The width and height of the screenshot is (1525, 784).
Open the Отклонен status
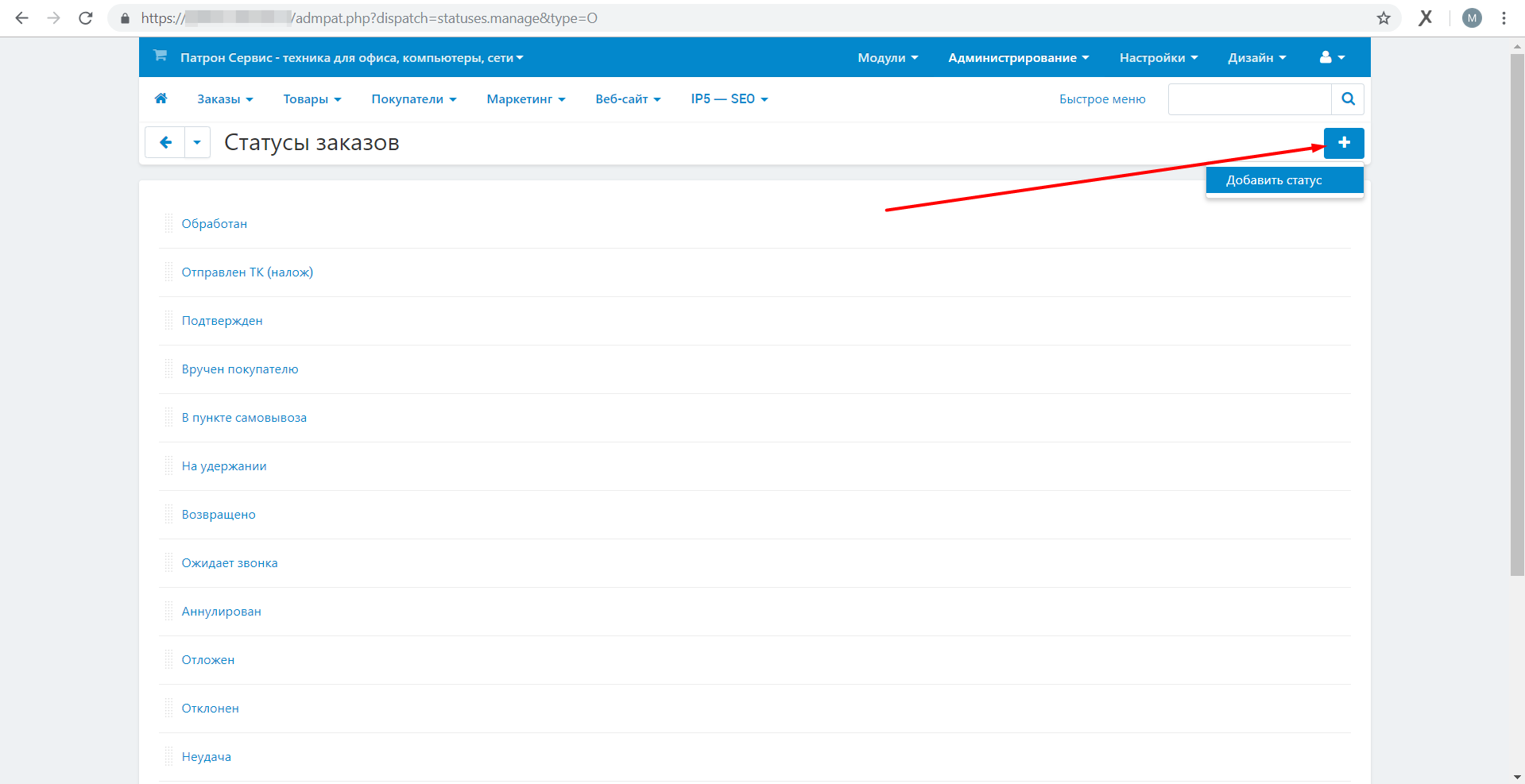[210, 708]
